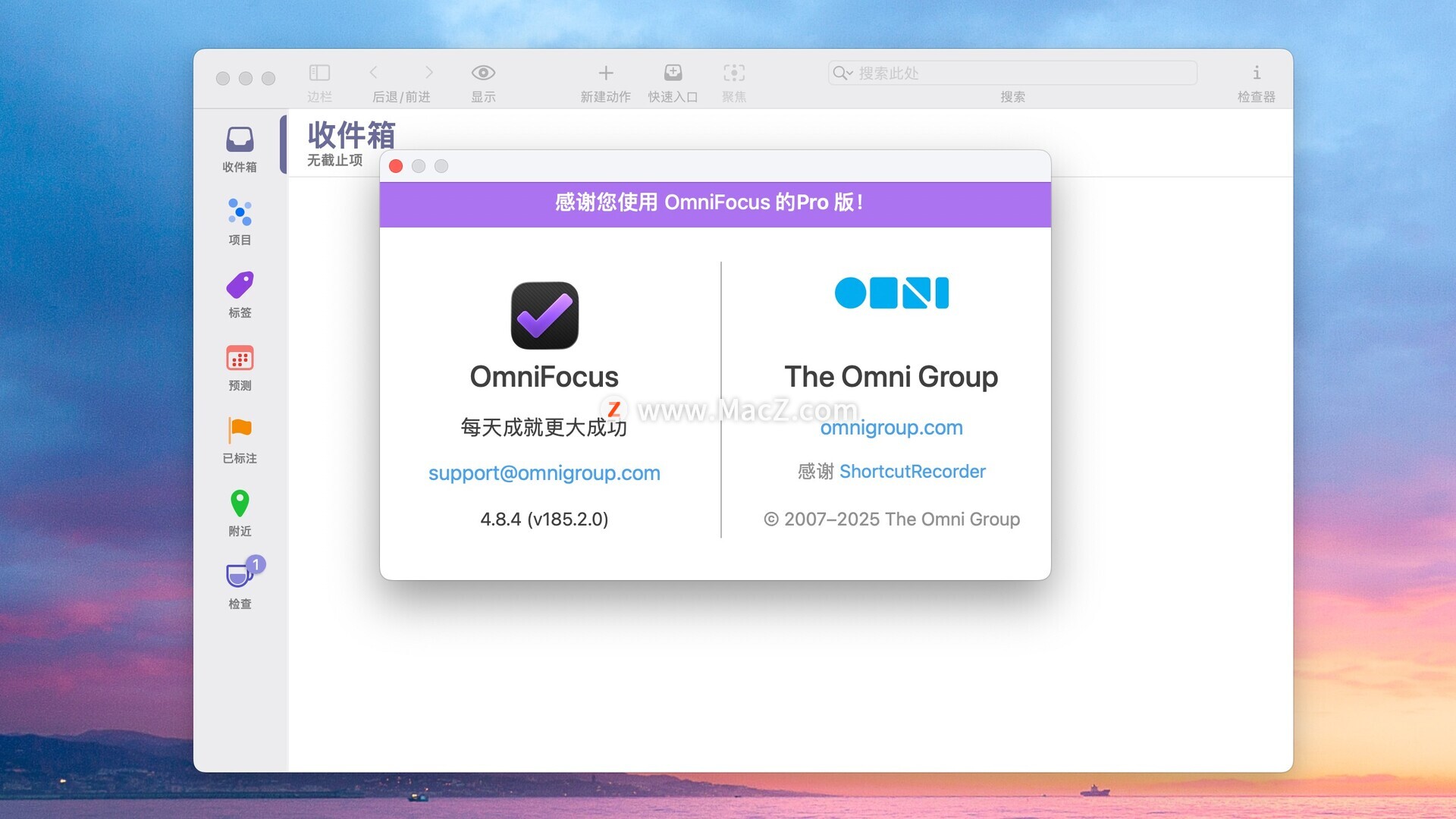Toggle the sidebar (边栏) visibility
This screenshot has width=1456, height=819.
[319, 73]
